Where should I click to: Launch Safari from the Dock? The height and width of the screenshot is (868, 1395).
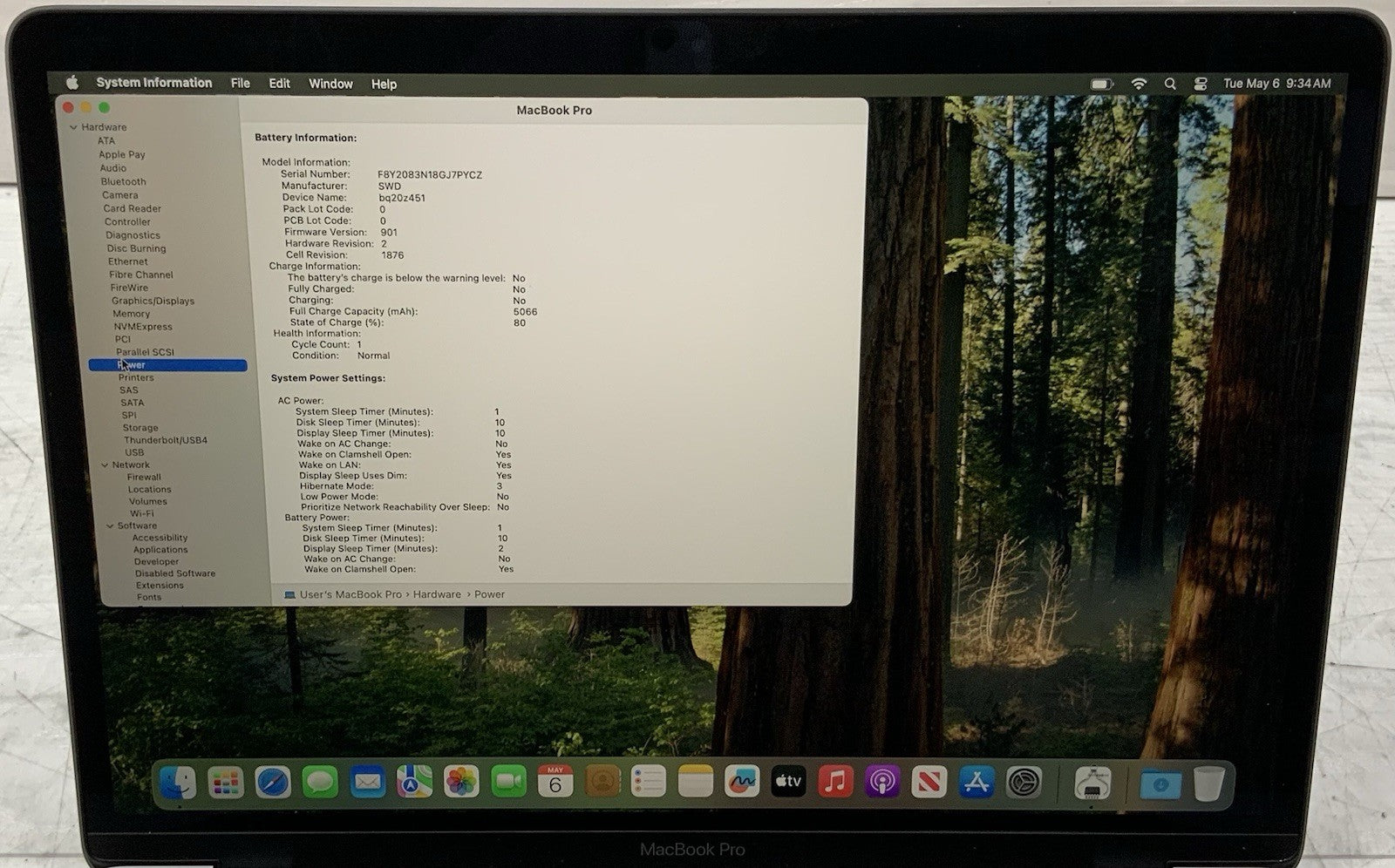(x=273, y=782)
